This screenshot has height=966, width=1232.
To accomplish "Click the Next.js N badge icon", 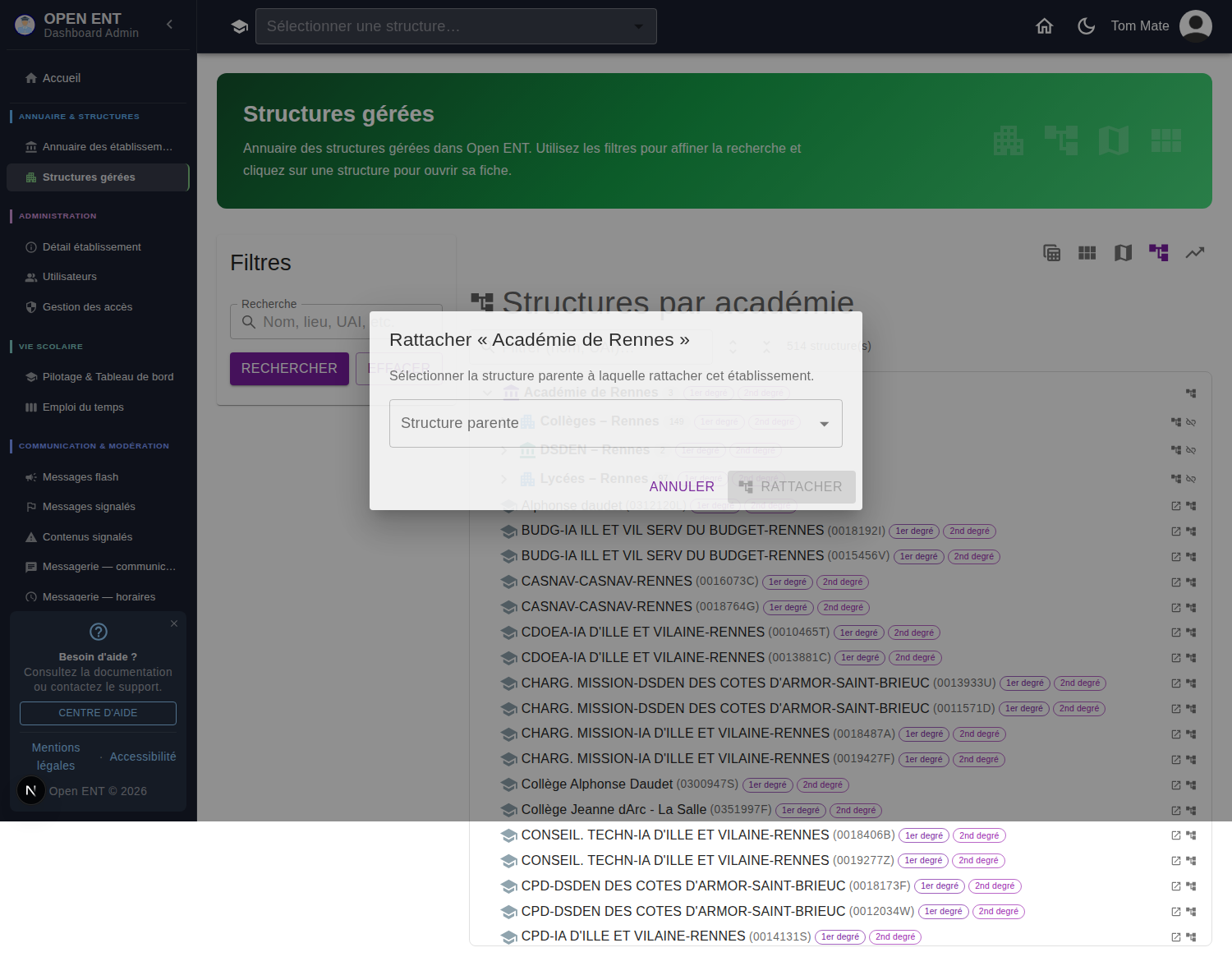I will (x=31, y=791).
